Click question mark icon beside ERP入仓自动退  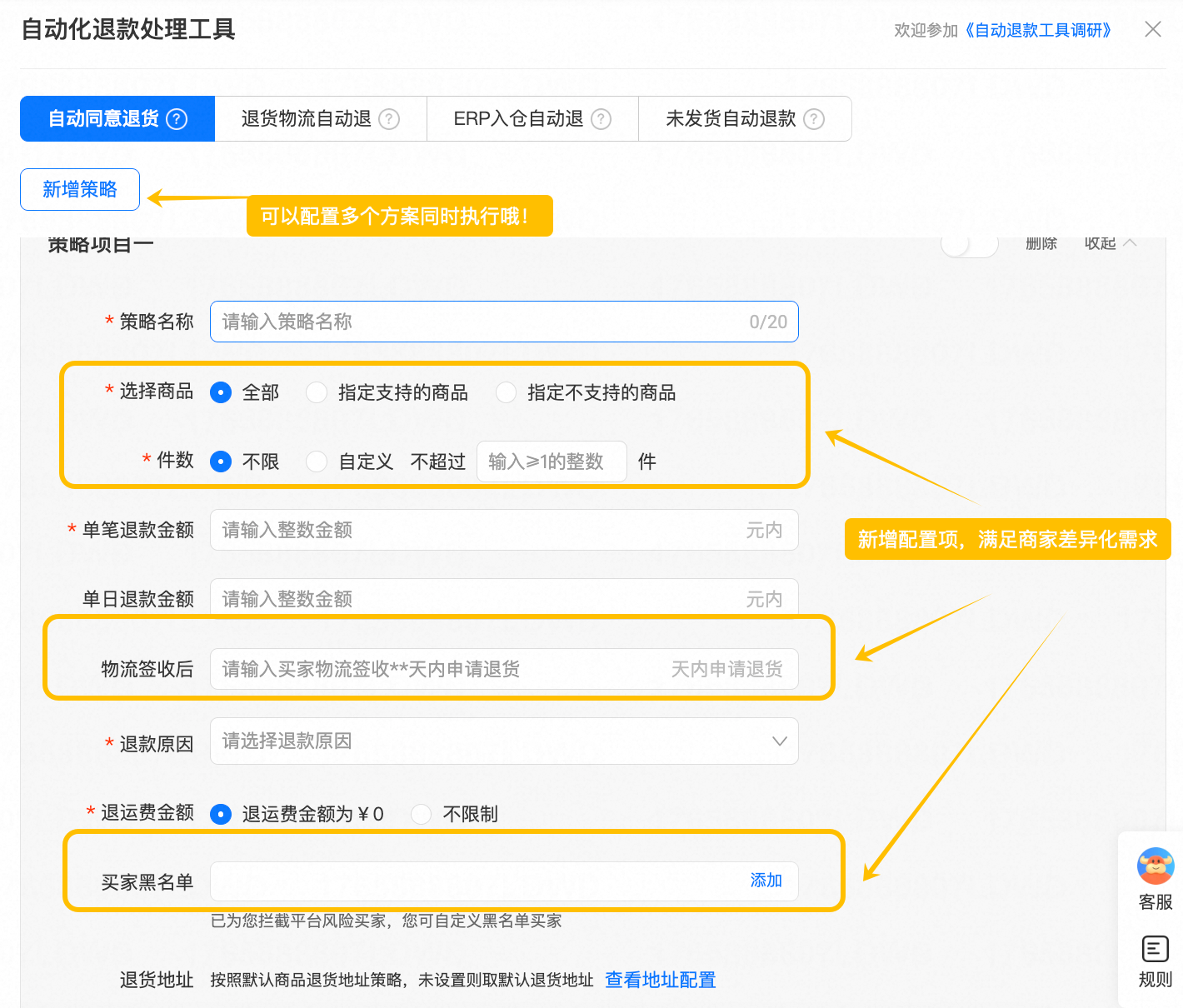point(601,119)
